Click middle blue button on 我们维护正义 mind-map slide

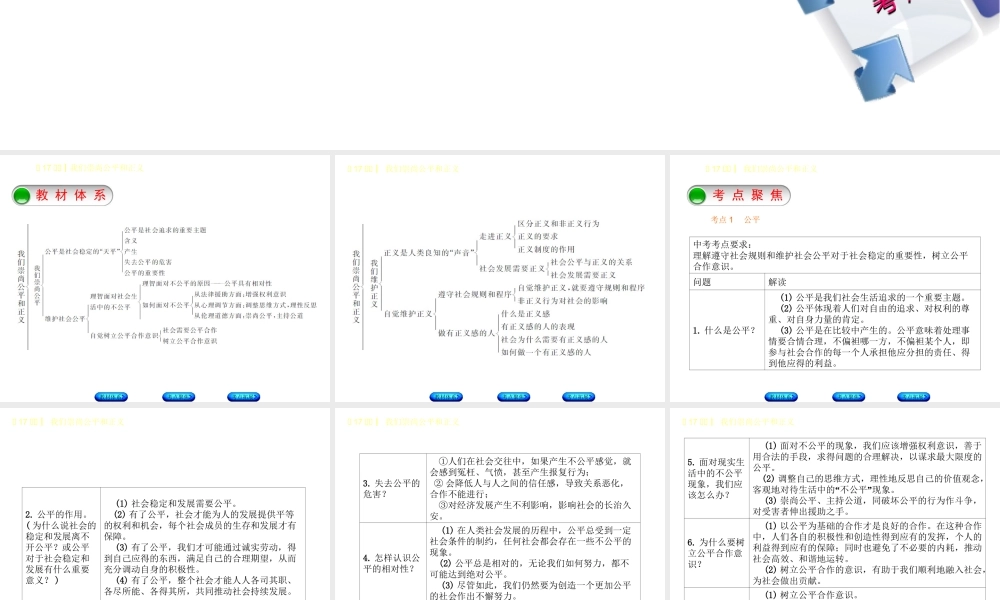pos(513,397)
